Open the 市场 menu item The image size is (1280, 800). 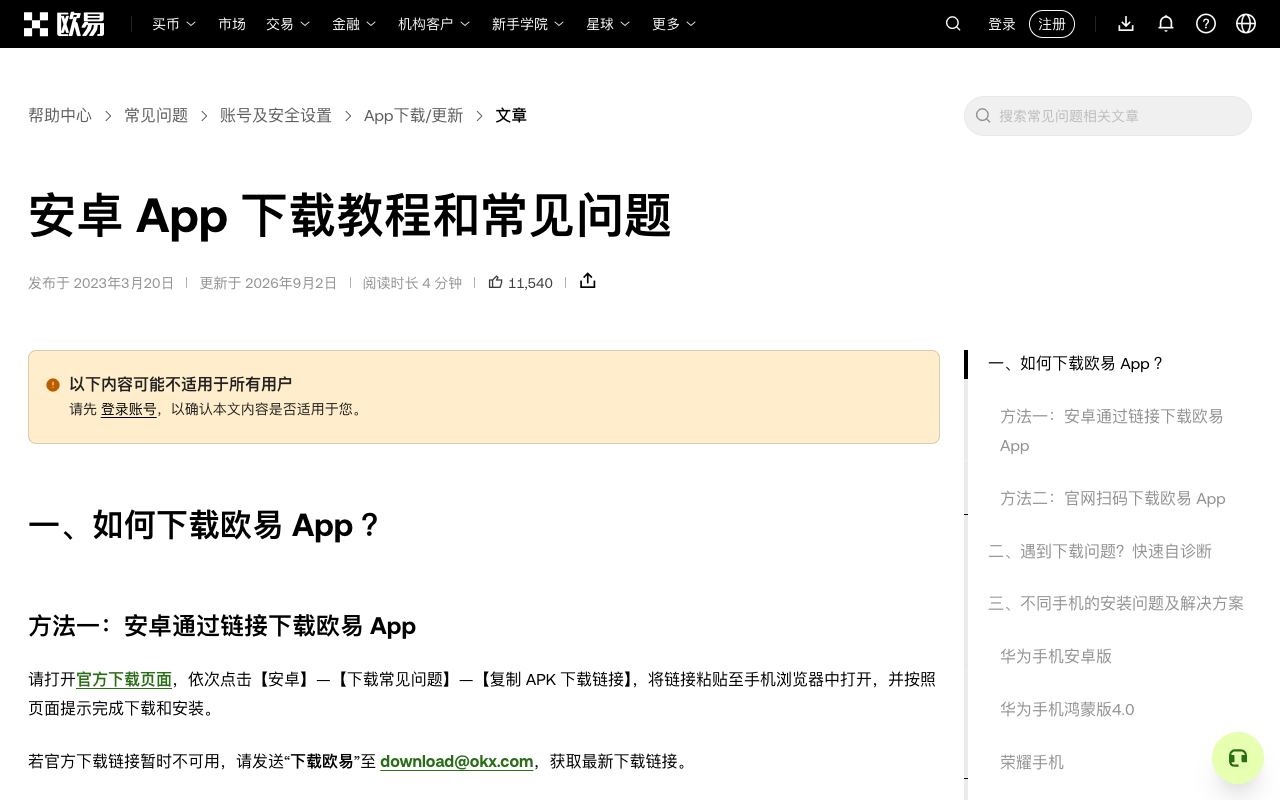pyautogui.click(x=232, y=24)
